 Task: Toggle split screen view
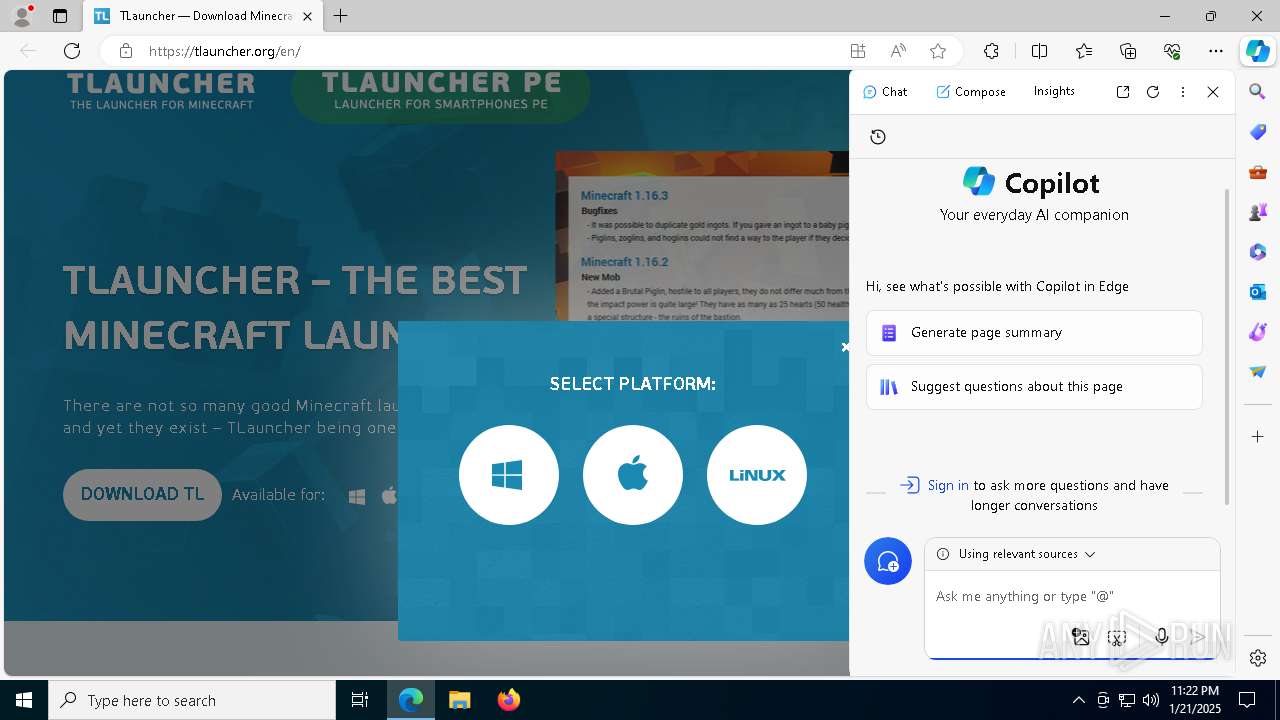coord(1040,51)
